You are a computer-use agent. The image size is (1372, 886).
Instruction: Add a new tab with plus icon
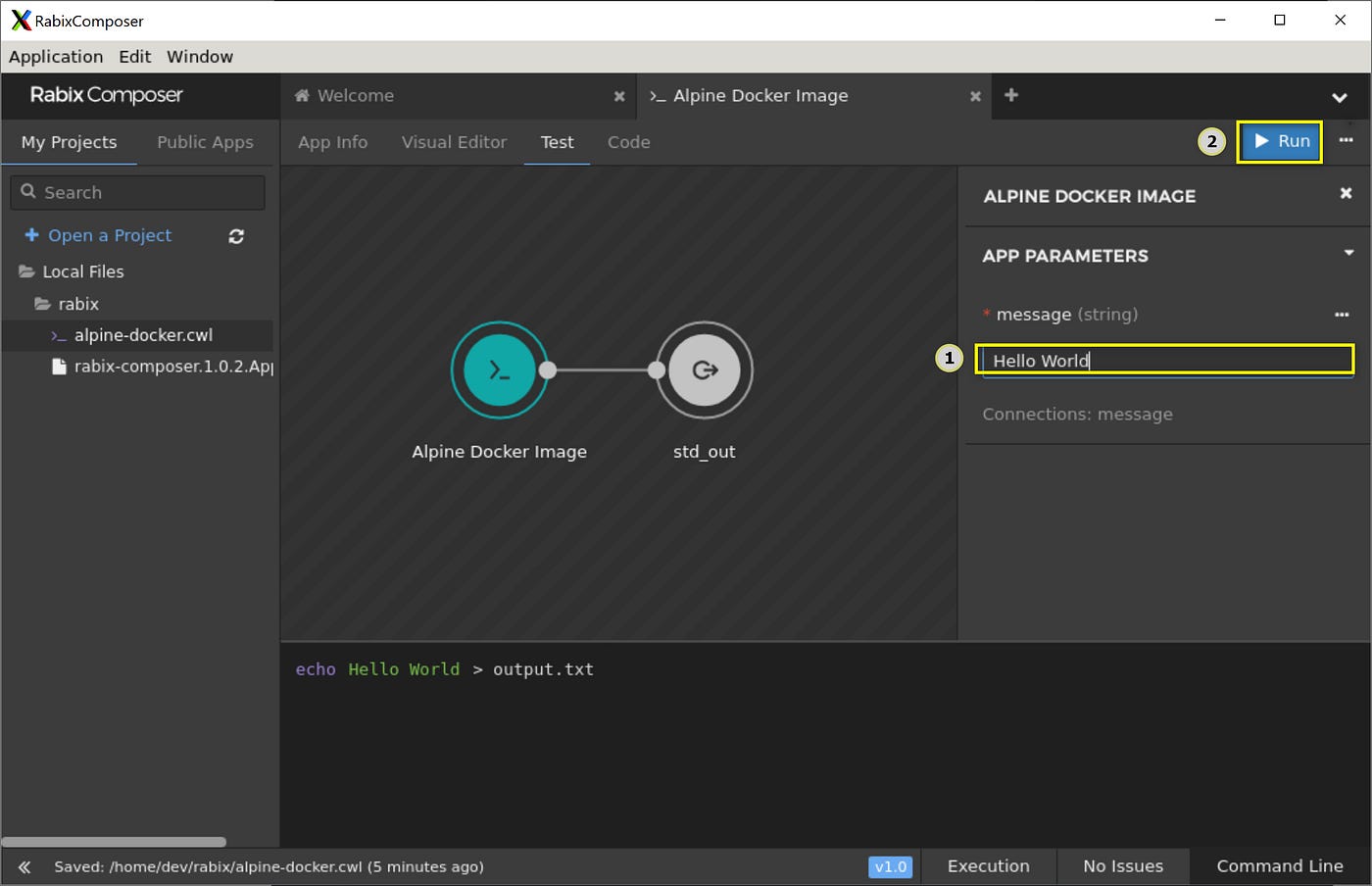(x=1011, y=95)
